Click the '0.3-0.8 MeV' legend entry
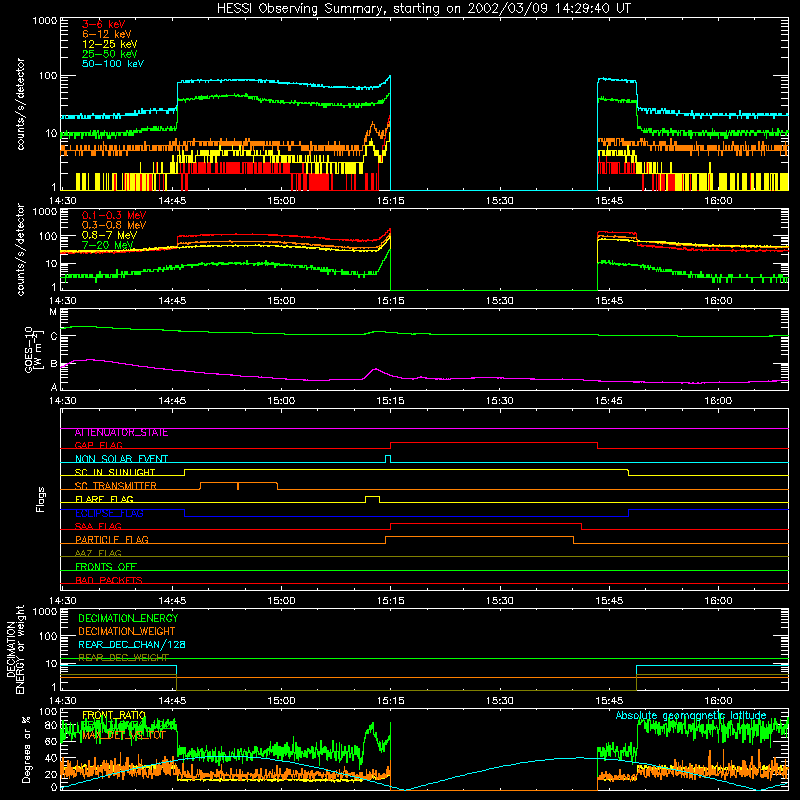Screen dimensions: 800x800 [114, 225]
